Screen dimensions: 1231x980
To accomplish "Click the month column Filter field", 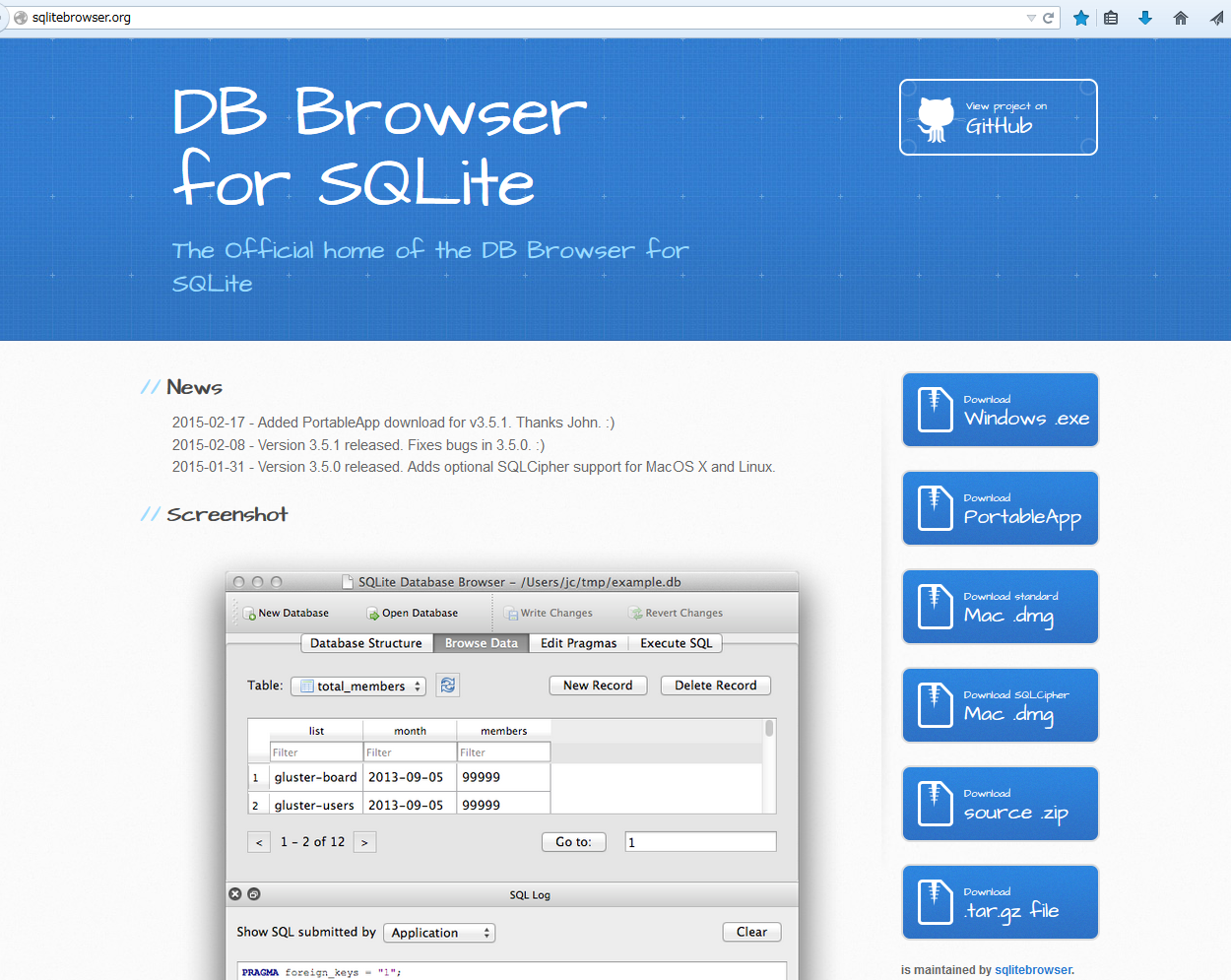I will (410, 752).
